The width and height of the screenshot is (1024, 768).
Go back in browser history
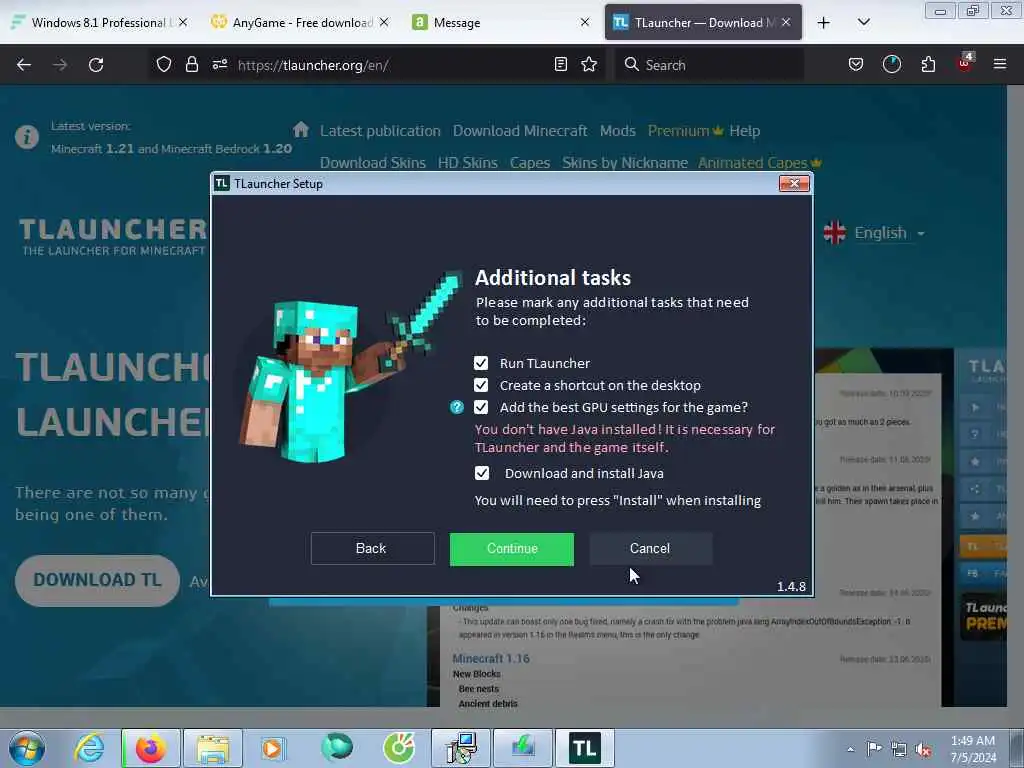[x=24, y=65]
